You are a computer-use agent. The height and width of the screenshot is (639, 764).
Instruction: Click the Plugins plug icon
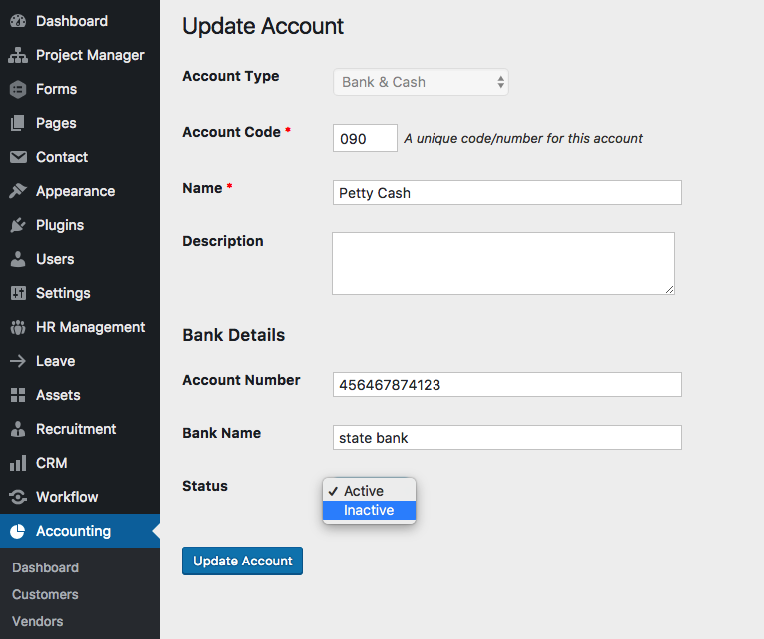(x=18, y=225)
